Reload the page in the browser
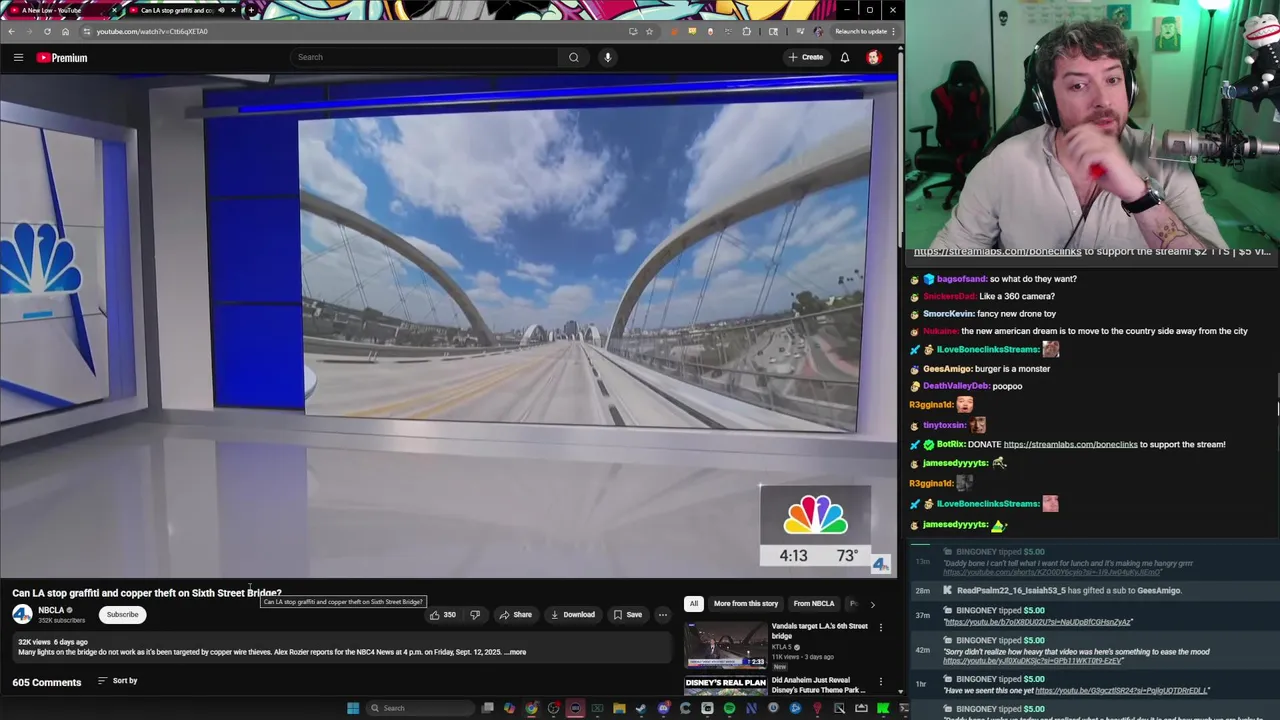1280x720 pixels. tap(47, 31)
